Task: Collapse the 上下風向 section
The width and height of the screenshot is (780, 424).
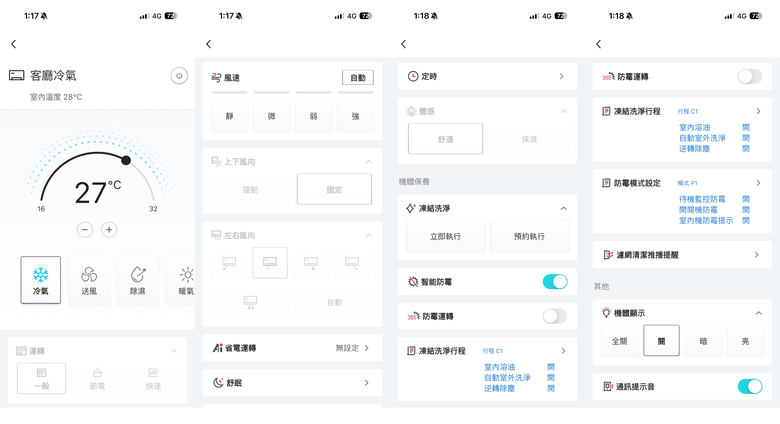Action: [369, 161]
